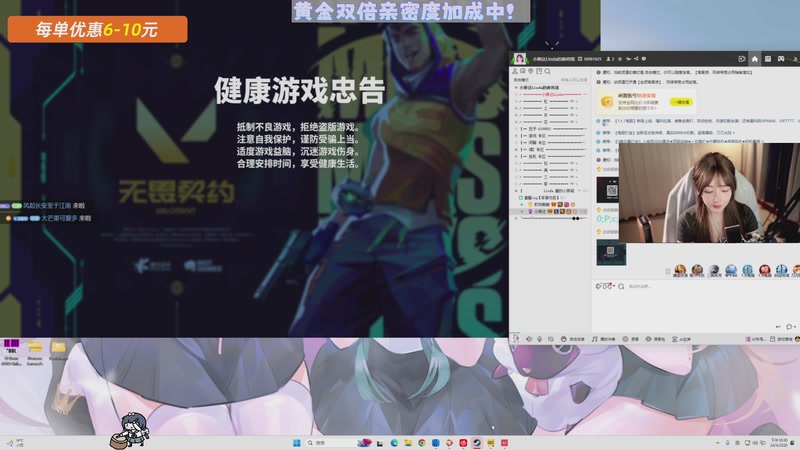Select the red highlighted top sub-channel row
This screenshot has width=800, height=450.
pyautogui.click(x=552, y=94)
